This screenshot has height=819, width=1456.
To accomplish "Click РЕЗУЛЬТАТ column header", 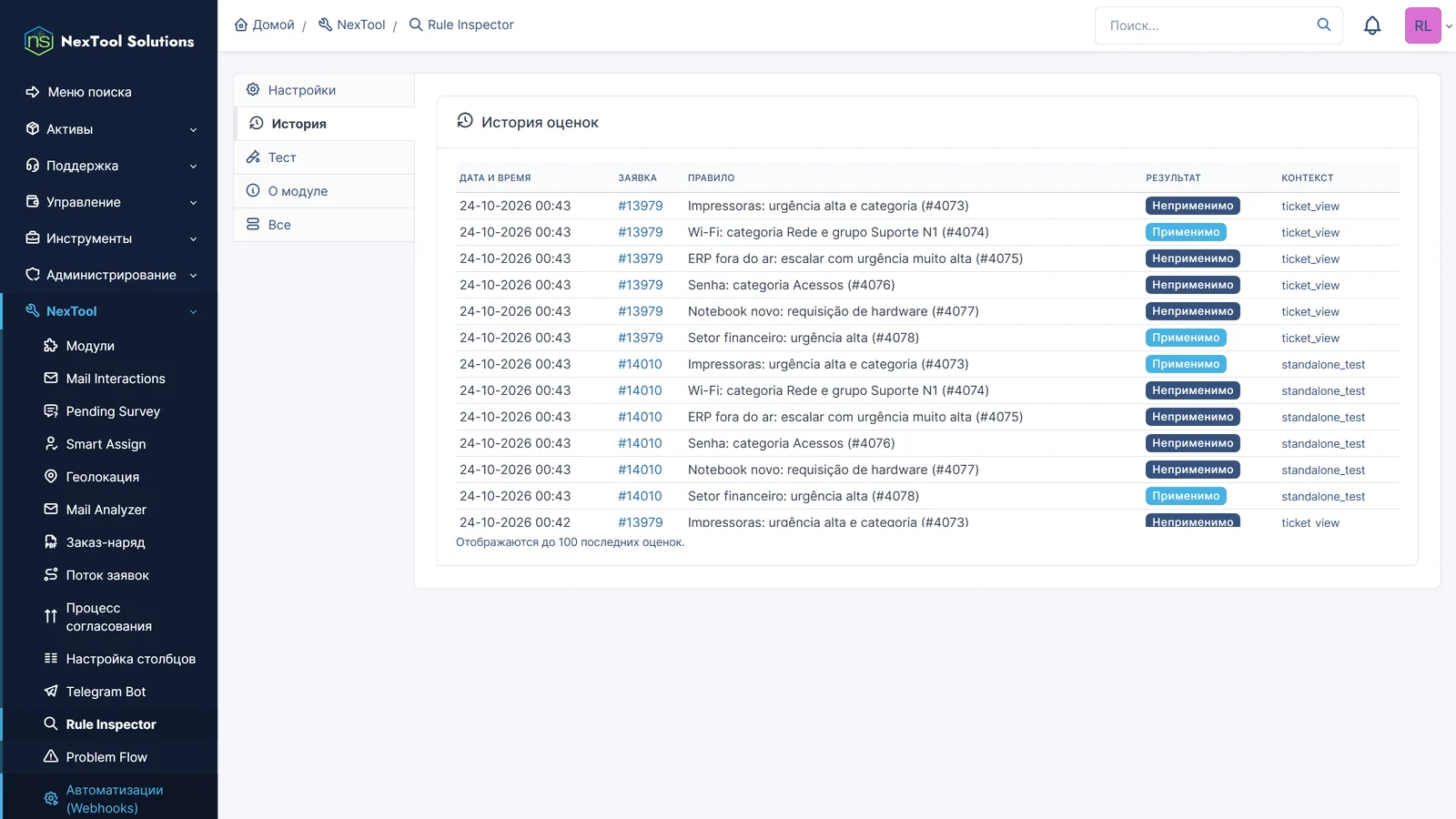I will 1173,178.
